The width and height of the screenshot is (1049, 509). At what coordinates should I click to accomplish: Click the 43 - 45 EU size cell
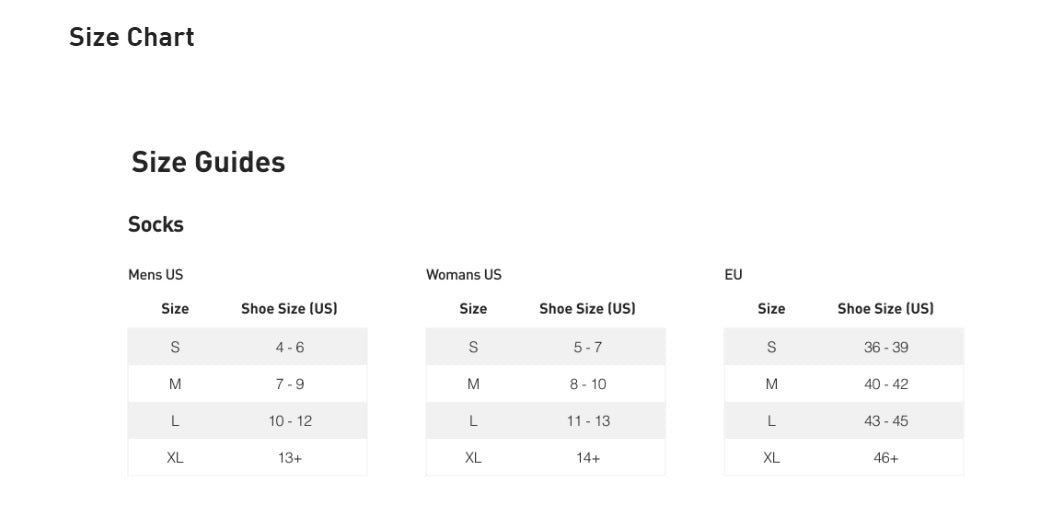(886, 421)
